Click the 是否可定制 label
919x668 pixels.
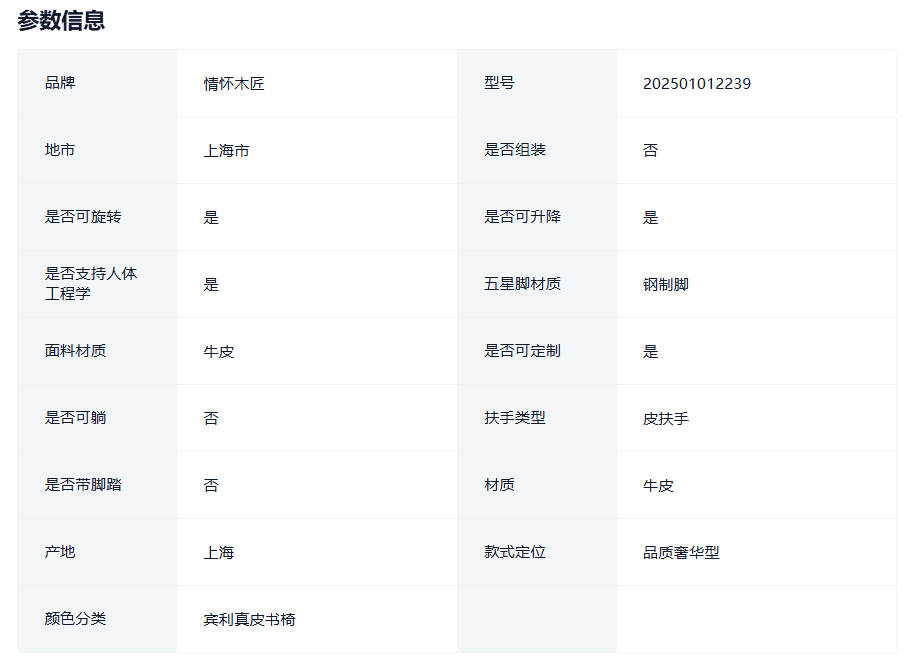click(522, 351)
